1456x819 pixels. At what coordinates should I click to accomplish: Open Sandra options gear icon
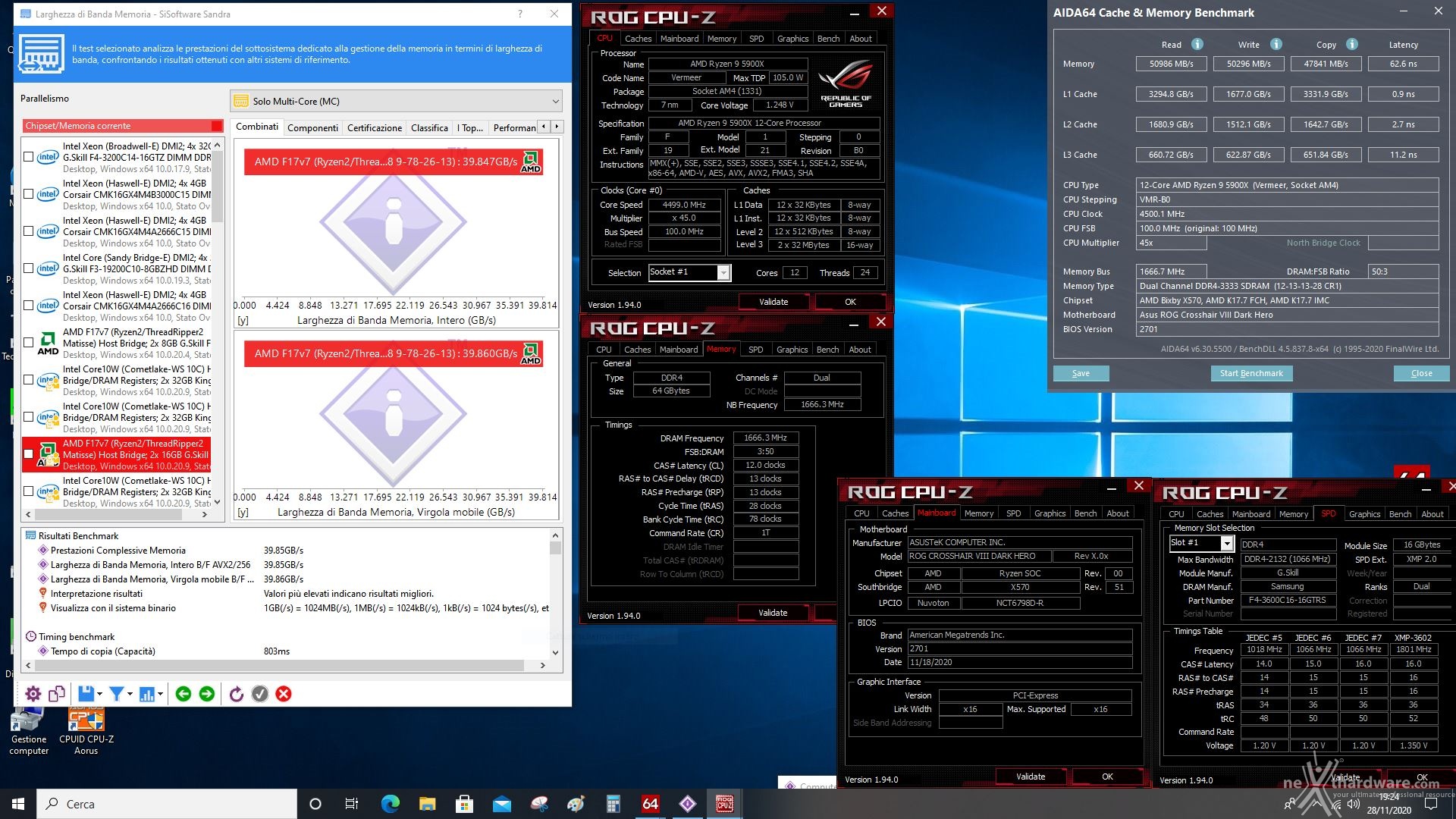click(33, 694)
